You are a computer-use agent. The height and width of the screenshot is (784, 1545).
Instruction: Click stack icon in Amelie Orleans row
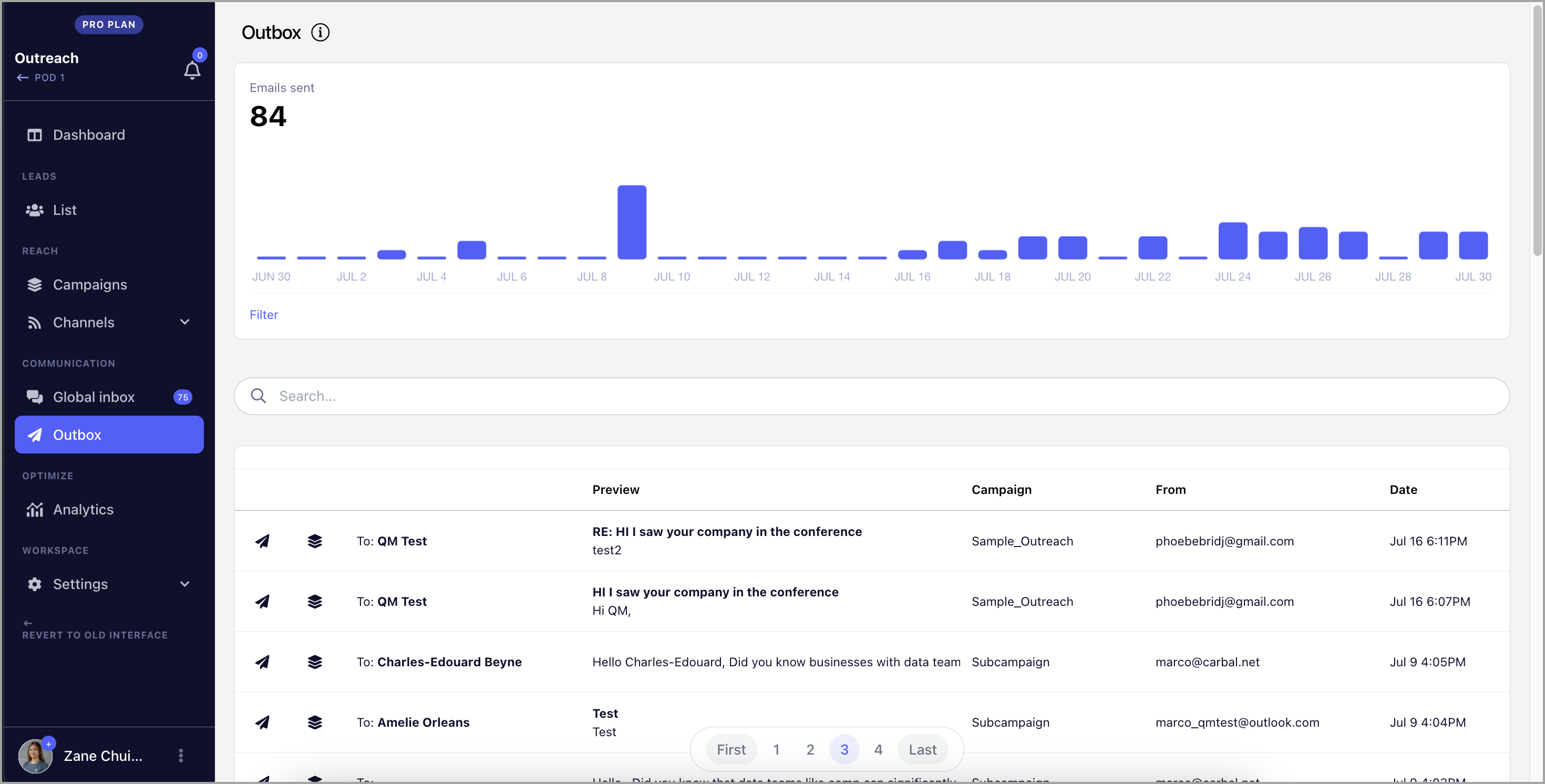(315, 723)
